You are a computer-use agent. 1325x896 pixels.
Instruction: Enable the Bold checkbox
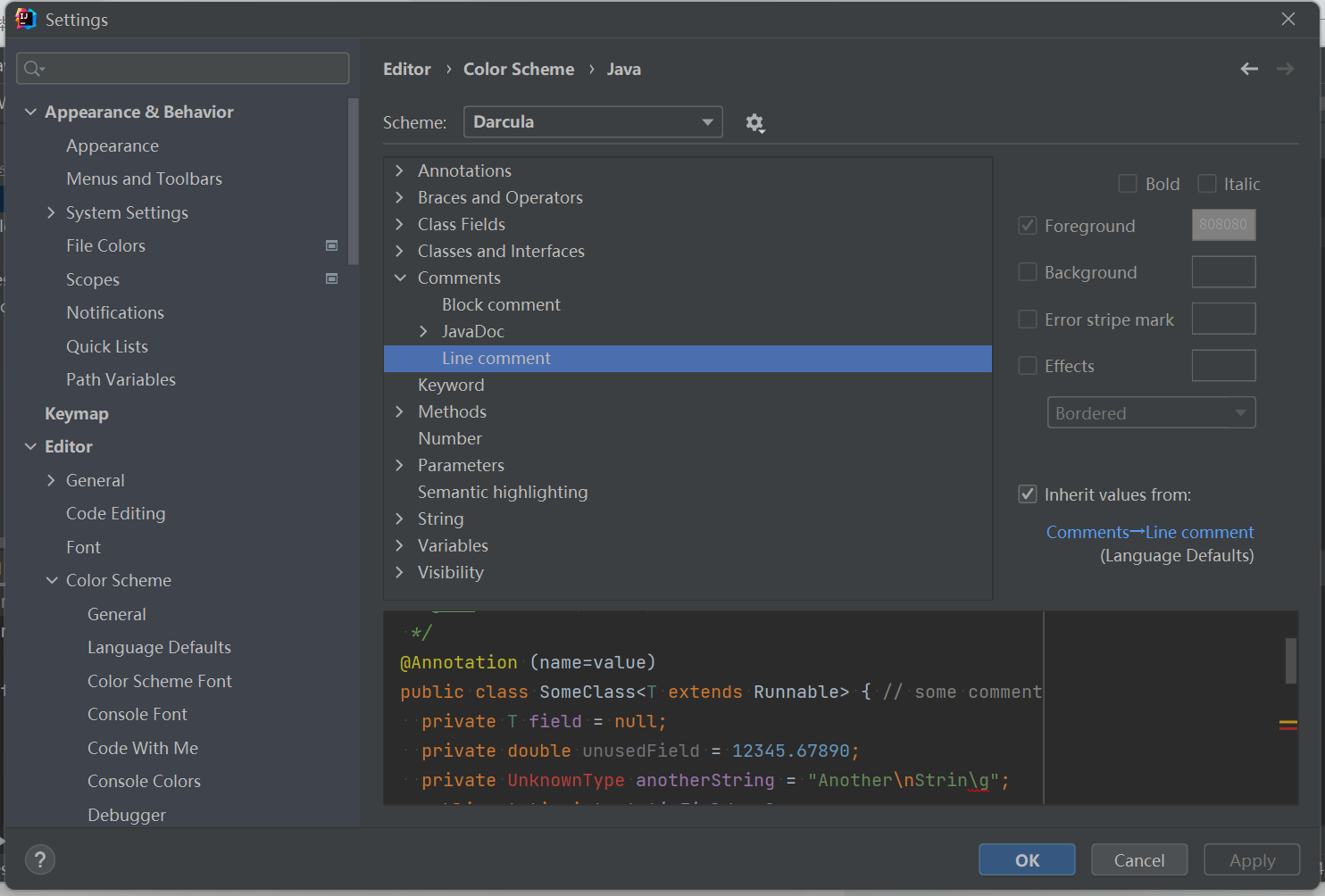[1128, 184]
